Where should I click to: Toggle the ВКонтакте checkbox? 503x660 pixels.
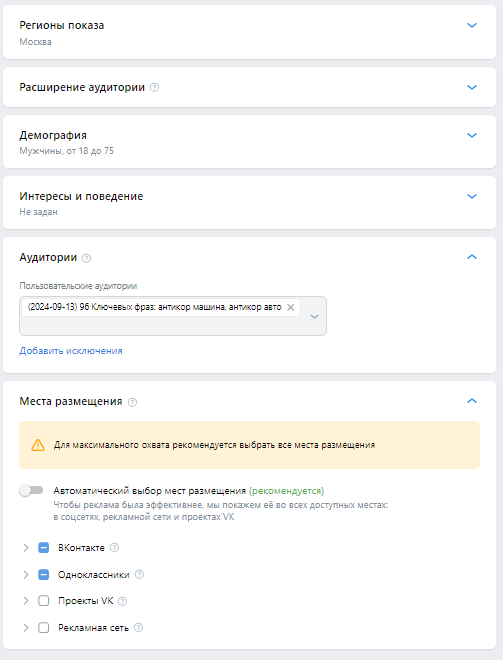pos(43,547)
